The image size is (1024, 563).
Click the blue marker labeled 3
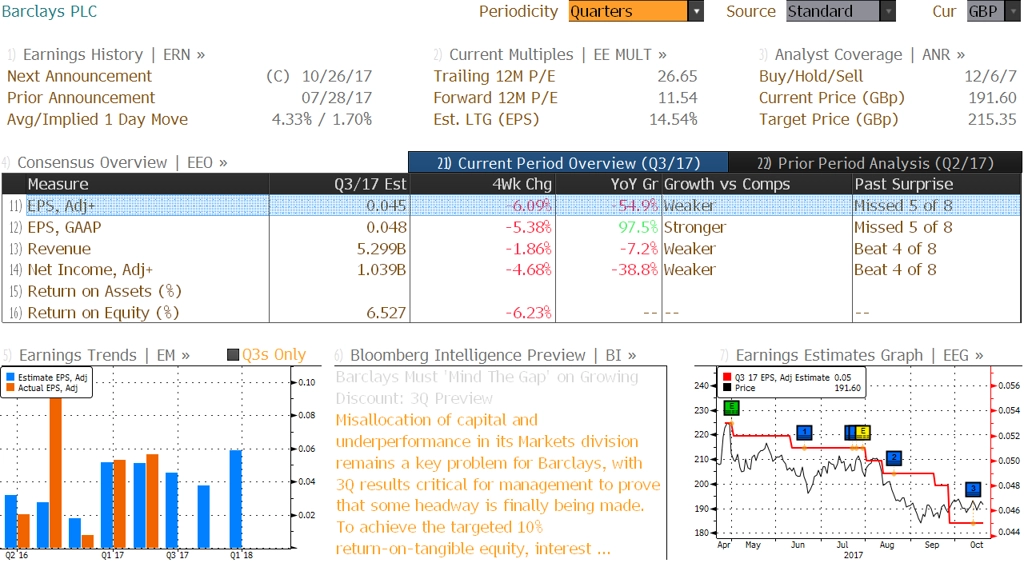(x=973, y=489)
